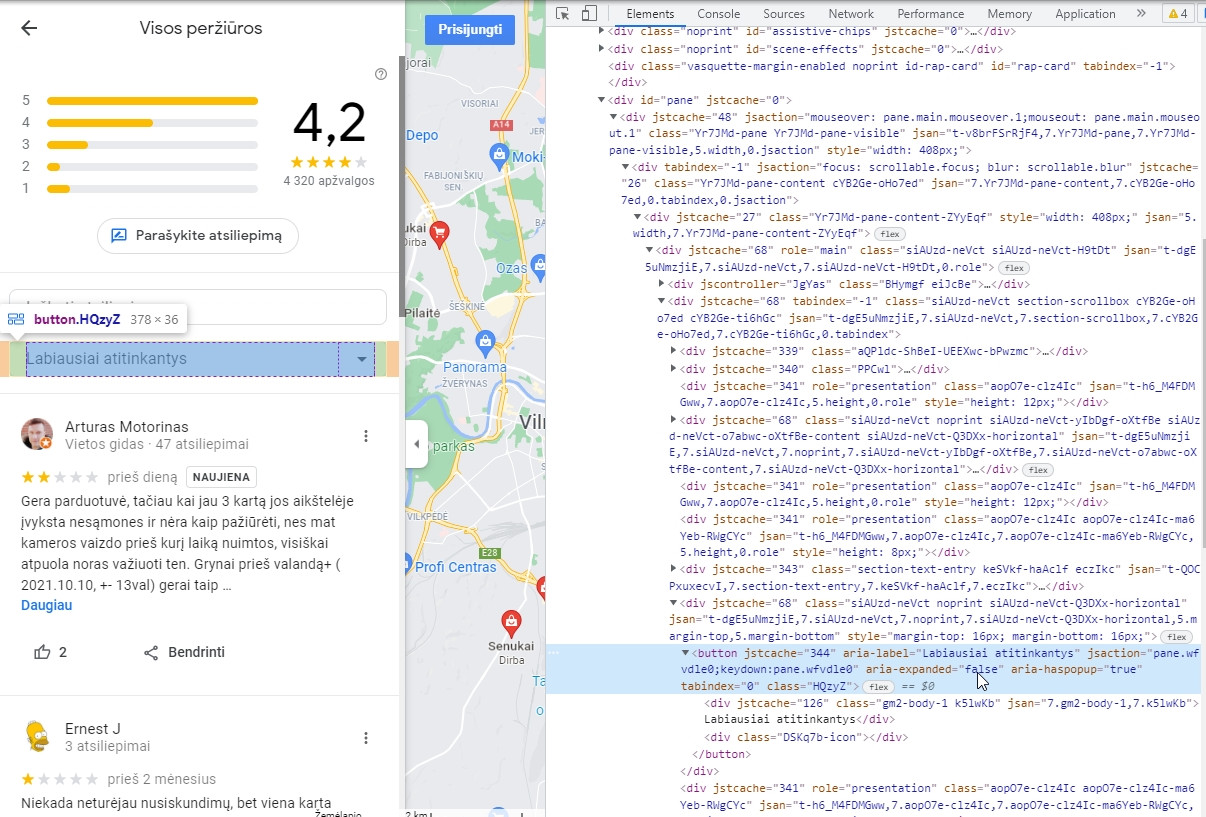1206x817 pixels.
Task: Click Arturas Motorinas profile picture
Action: pos(37,434)
